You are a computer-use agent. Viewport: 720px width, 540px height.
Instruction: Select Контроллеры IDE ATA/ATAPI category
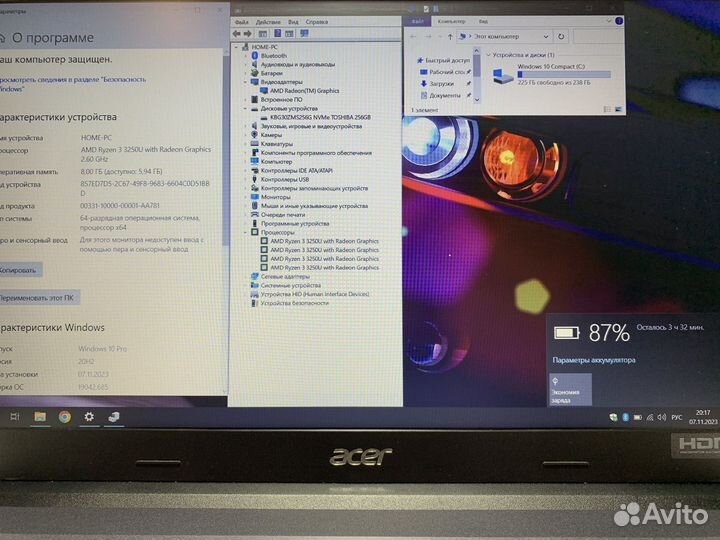(296, 170)
